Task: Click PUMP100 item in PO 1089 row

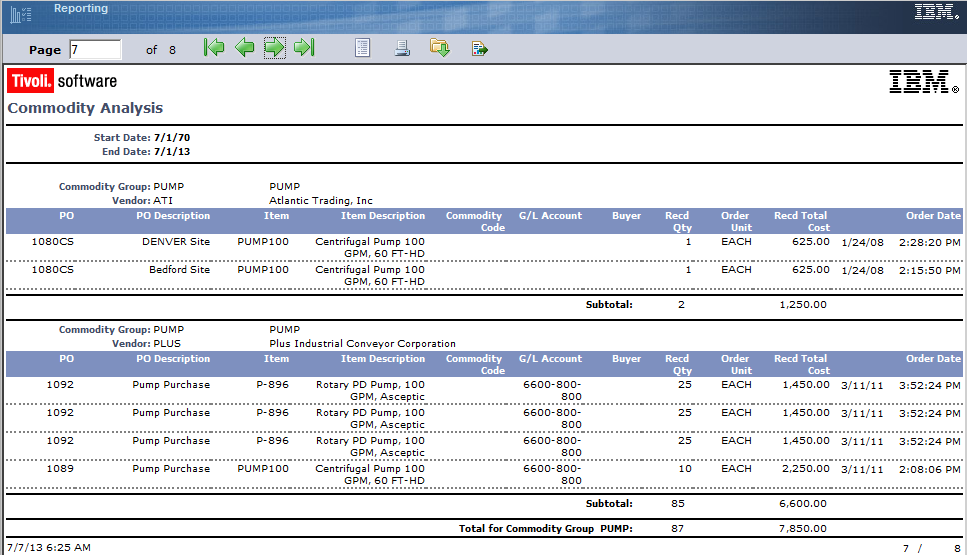Action: [263, 469]
